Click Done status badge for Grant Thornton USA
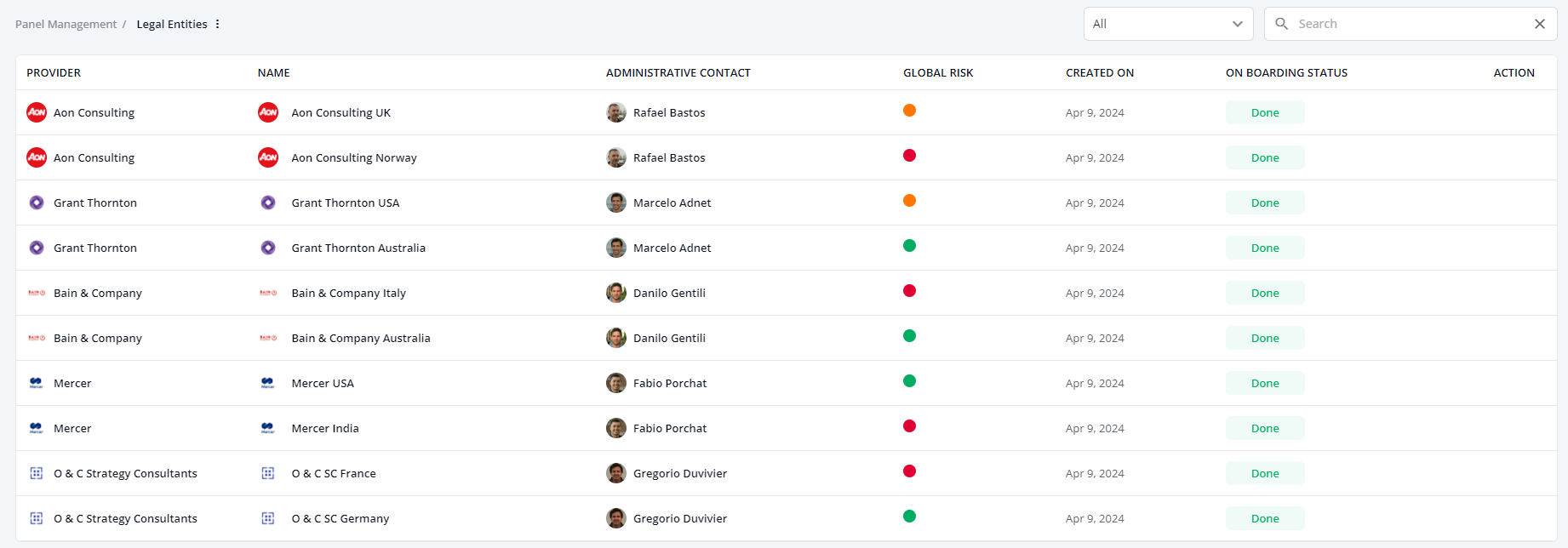The width and height of the screenshot is (1568, 548). coord(1265,203)
